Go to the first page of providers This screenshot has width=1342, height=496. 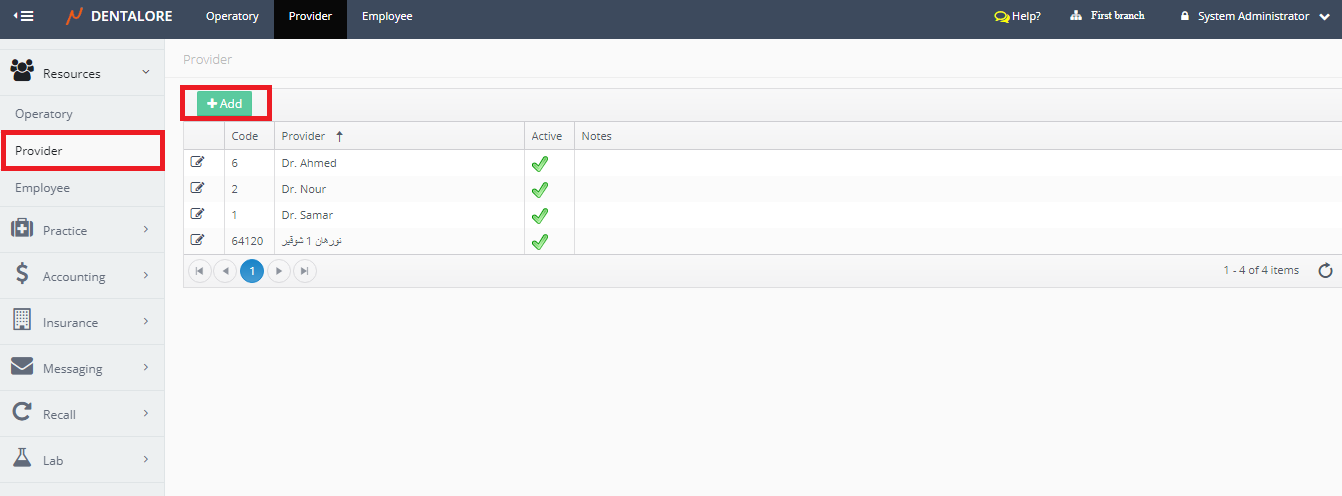pos(200,271)
